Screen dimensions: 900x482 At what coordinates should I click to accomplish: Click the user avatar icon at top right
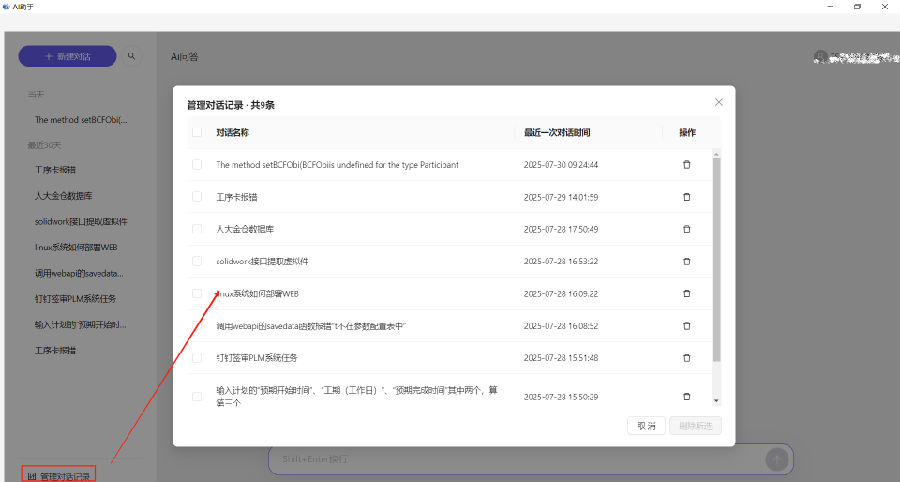pyautogui.click(x=820, y=56)
